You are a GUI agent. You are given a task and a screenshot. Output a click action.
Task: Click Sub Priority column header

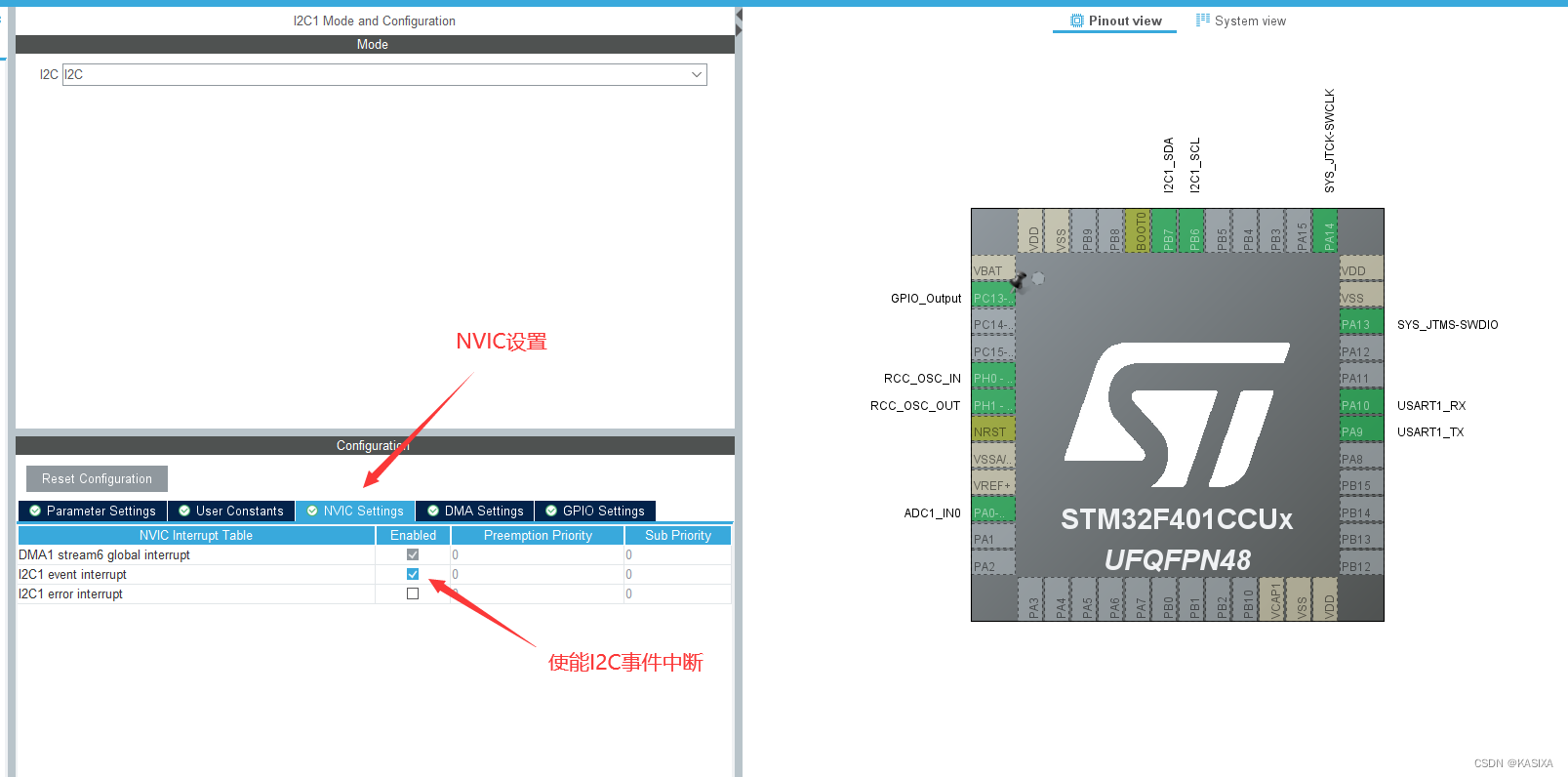coord(678,535)
